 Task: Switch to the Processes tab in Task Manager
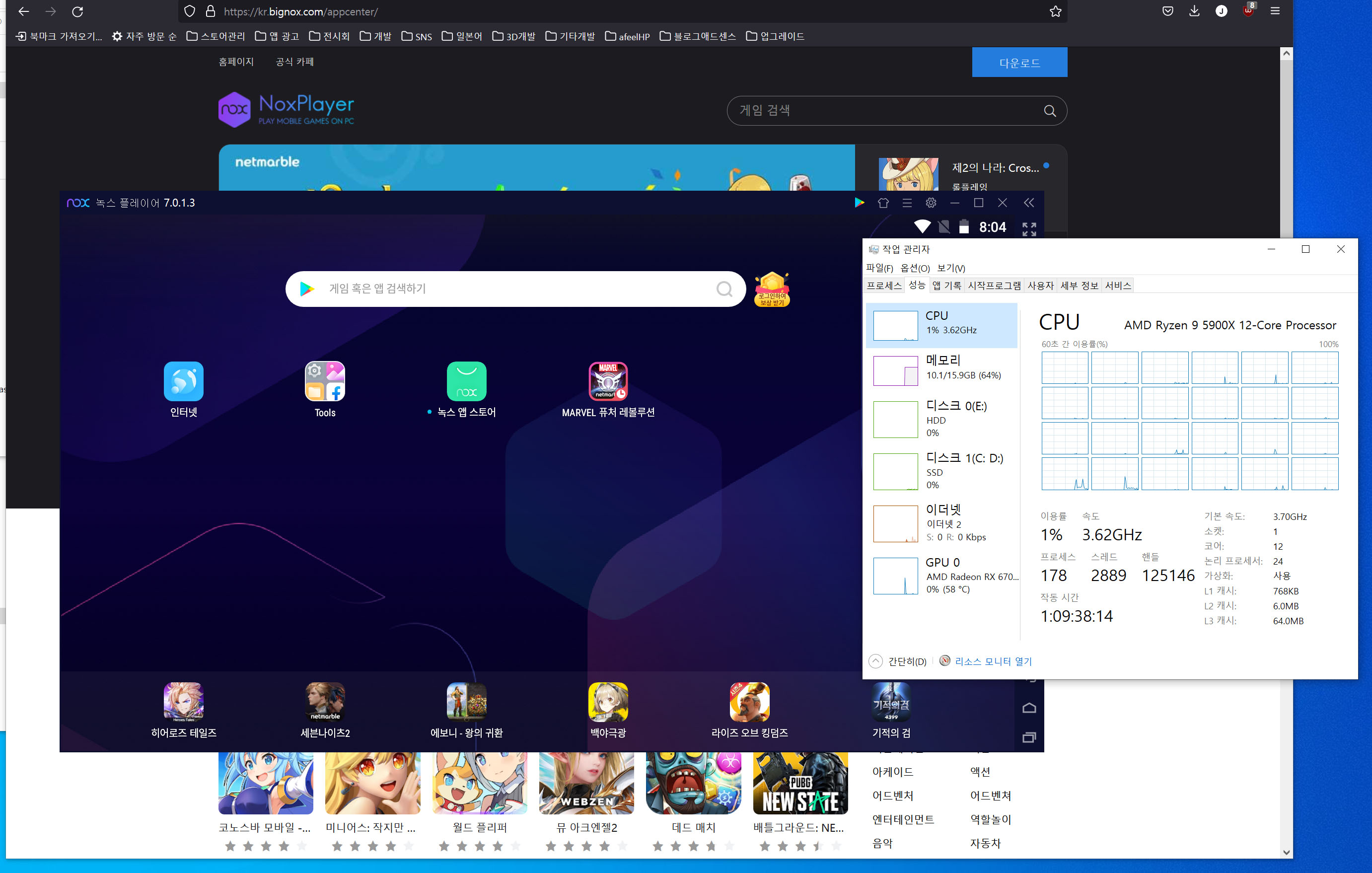pyautogui.click(x=884, y=286)
